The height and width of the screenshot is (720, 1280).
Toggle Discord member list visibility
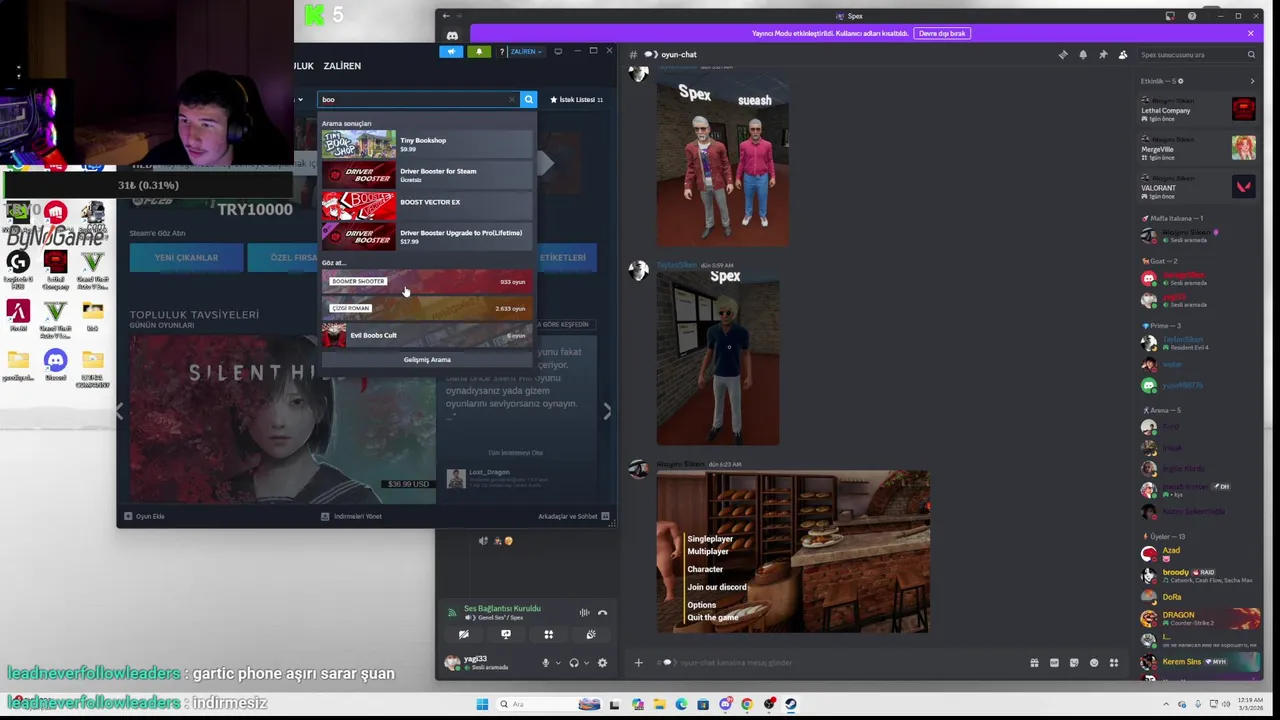click(x=1123, y=55)
